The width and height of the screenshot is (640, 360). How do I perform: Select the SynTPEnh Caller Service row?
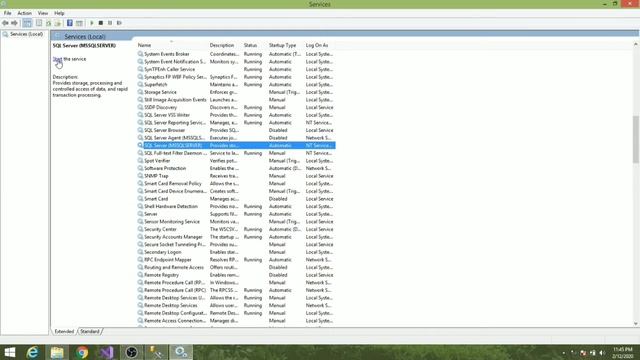pyautogui.click(x=236, y=69)
